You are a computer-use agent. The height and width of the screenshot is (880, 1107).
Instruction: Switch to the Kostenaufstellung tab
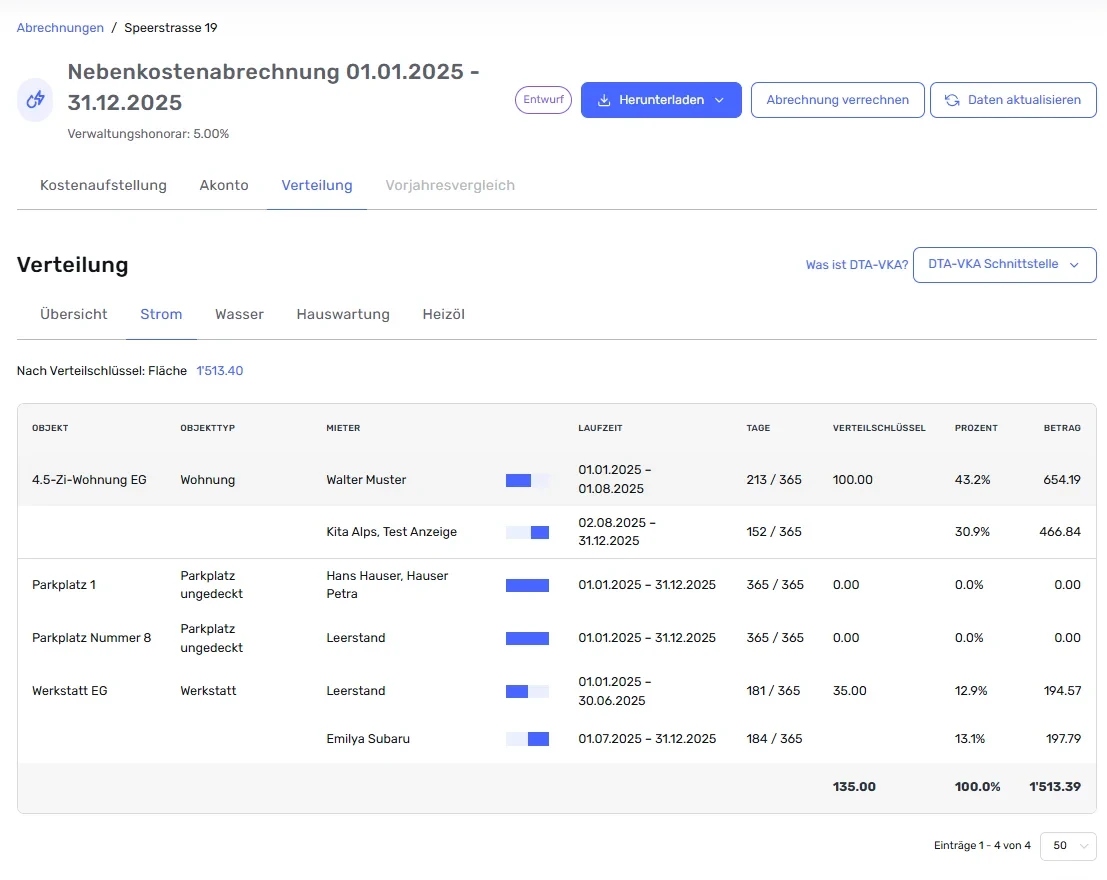tap(103, 185)
